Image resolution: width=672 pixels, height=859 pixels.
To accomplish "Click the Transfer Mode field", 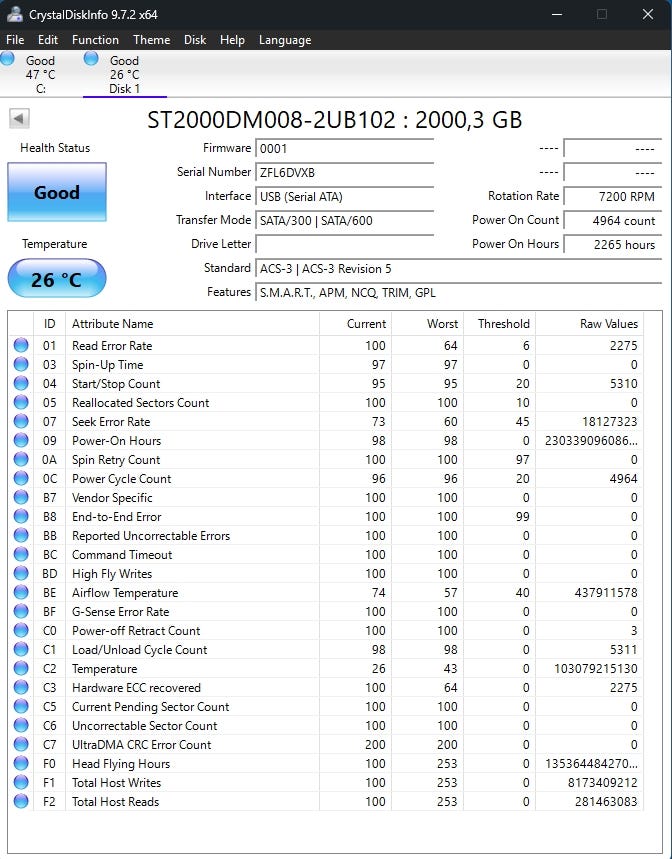I will (x=344, y=221).
